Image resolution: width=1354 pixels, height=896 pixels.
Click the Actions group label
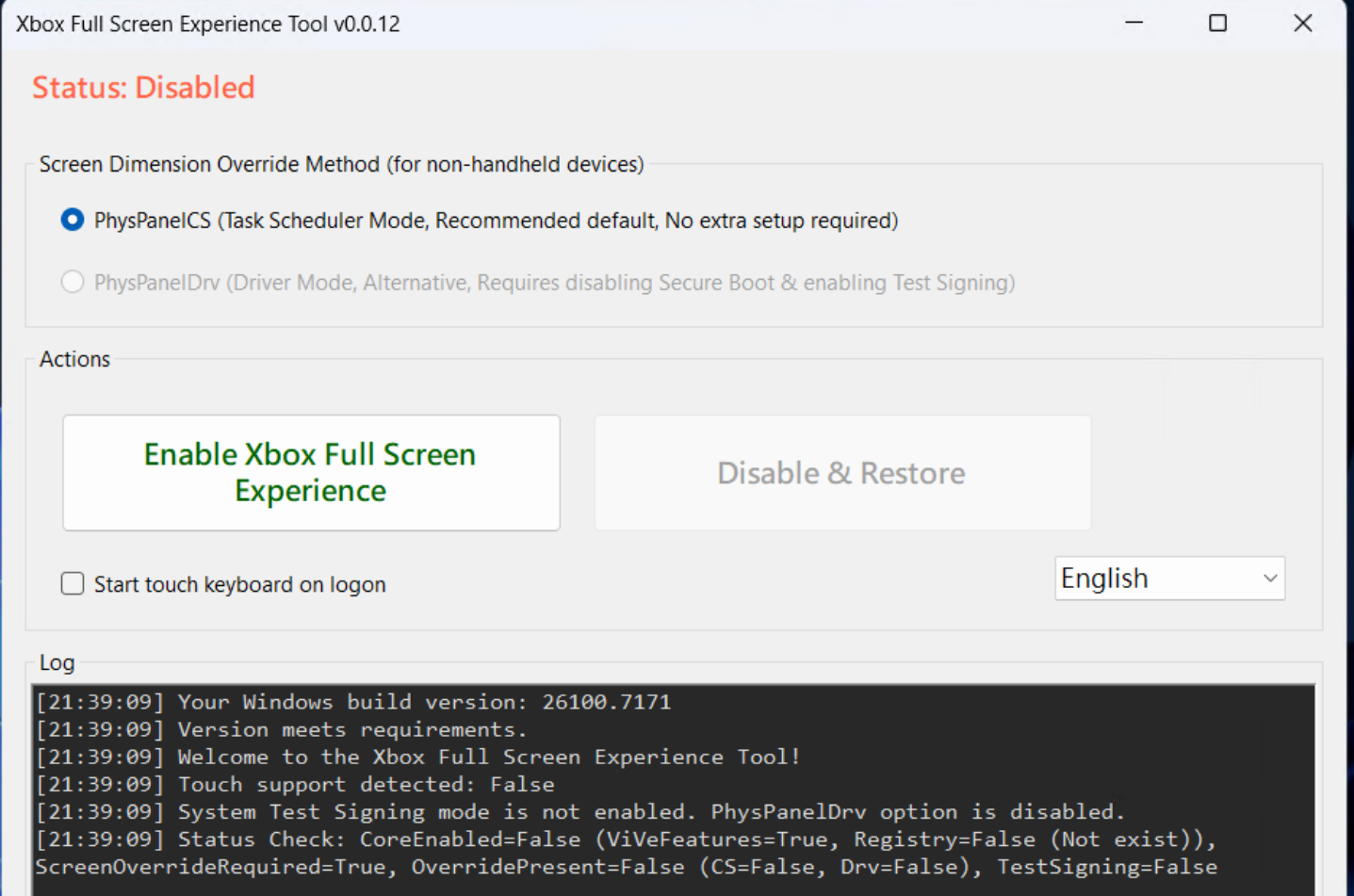click(x=73, y=358)
